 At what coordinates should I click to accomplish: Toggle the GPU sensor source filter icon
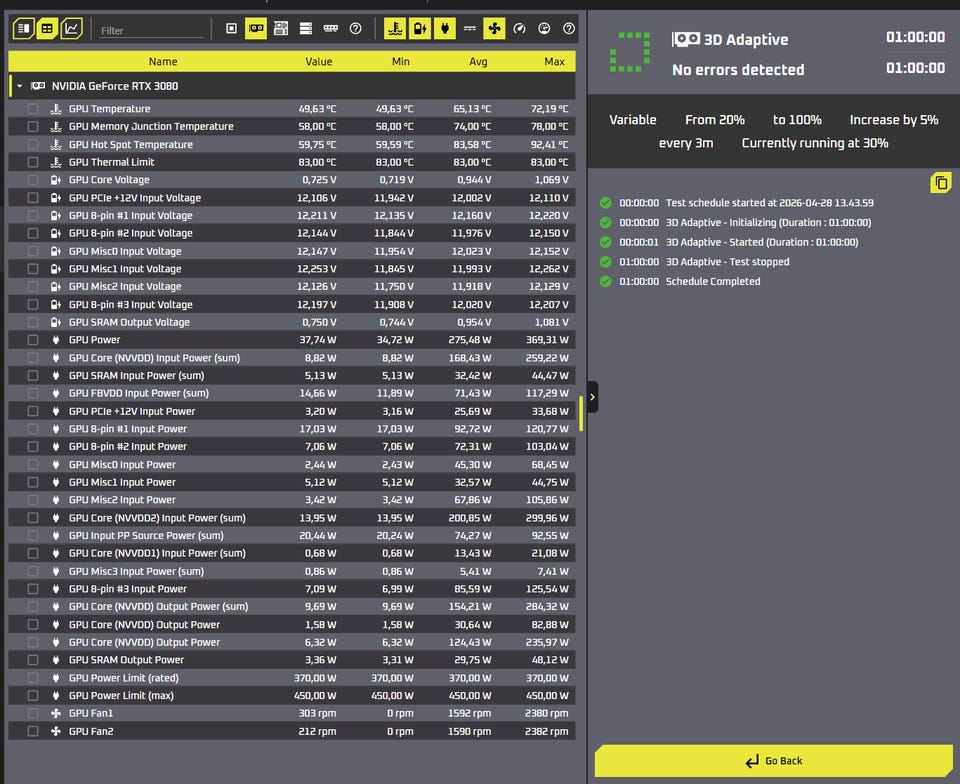click(x=256, y=28)
